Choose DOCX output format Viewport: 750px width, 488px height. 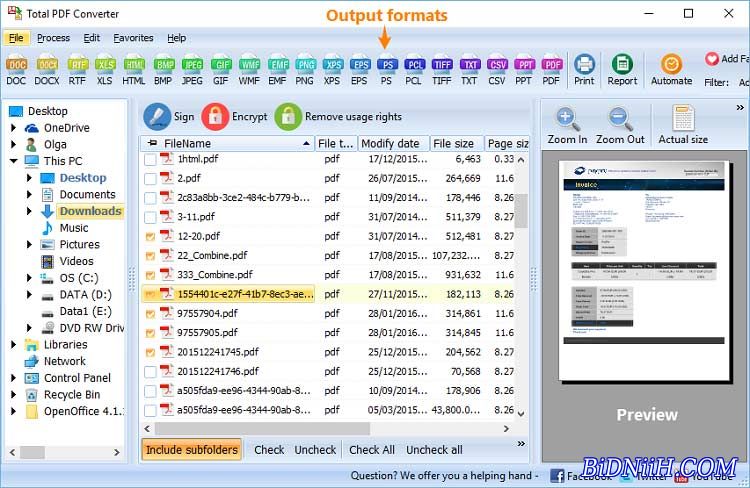pyautogui.click(x=47, y=70)
